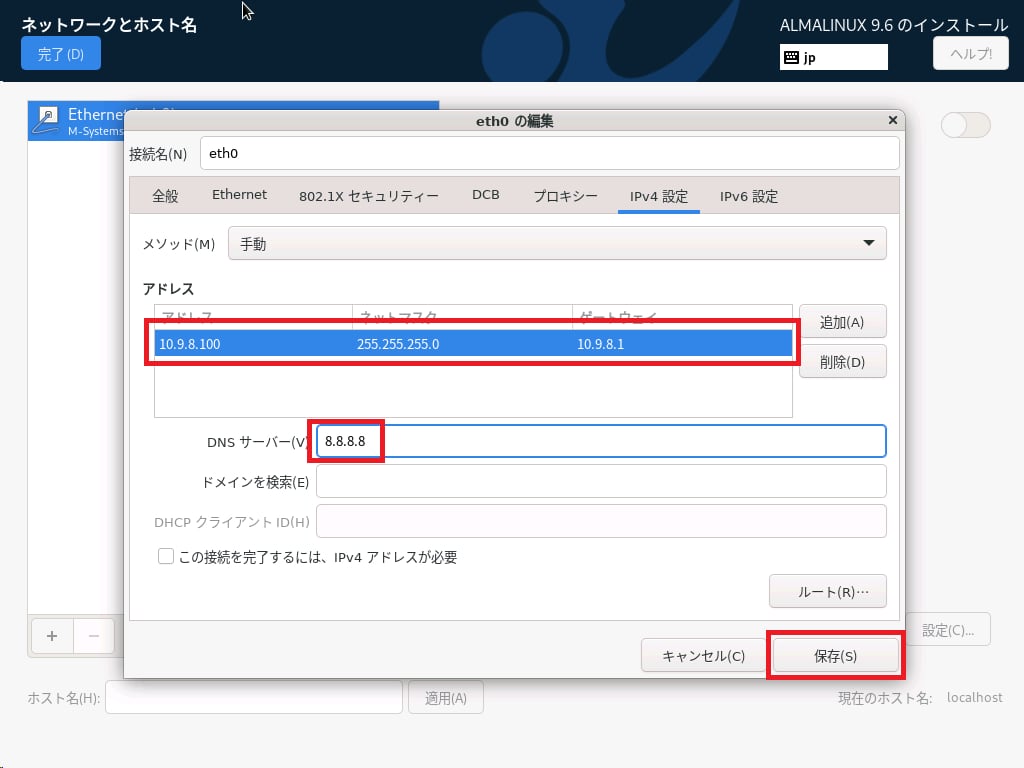Switch to the プロキシー tab
This screenshot has width=1024, height=768.
565,196
